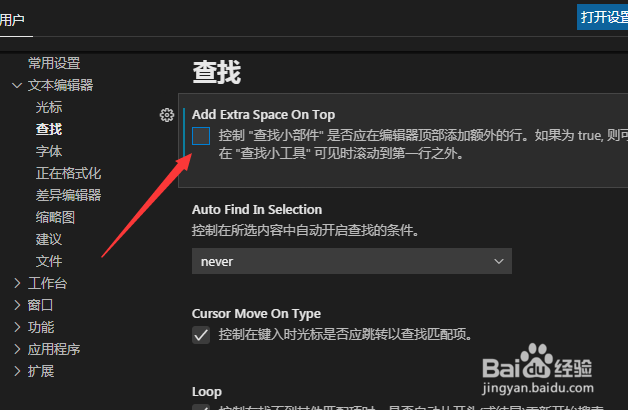Screen dimensions: 628x410
Task: Open the 正在格式化 settings category
Action: [x=68, y=173]
